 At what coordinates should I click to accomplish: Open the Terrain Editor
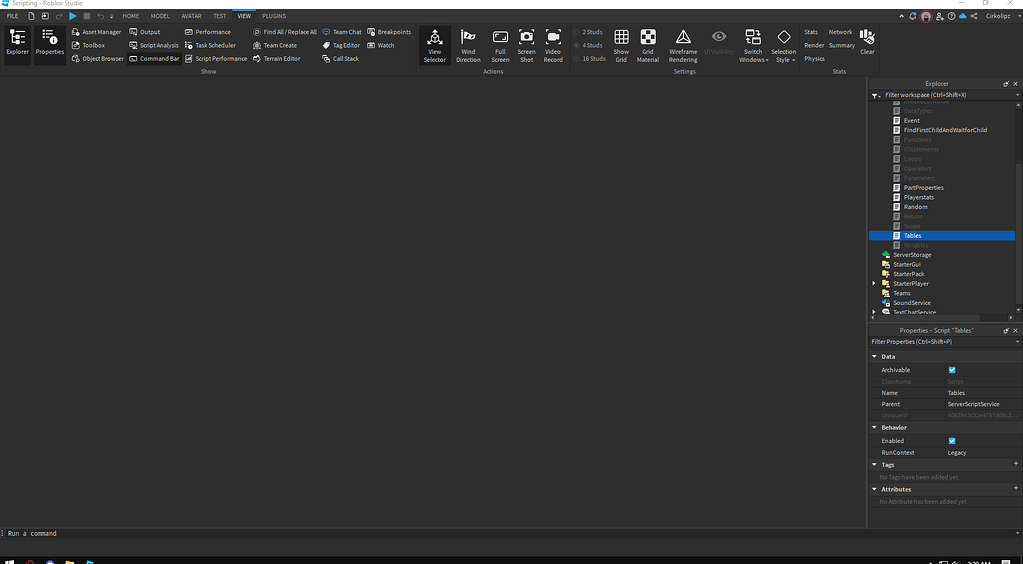(x=277, y=59)
